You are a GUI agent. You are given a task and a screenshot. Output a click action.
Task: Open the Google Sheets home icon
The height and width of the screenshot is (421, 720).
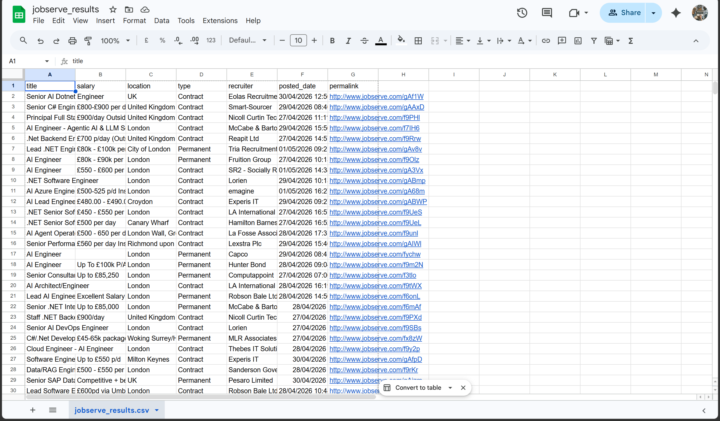click(19, 15)
